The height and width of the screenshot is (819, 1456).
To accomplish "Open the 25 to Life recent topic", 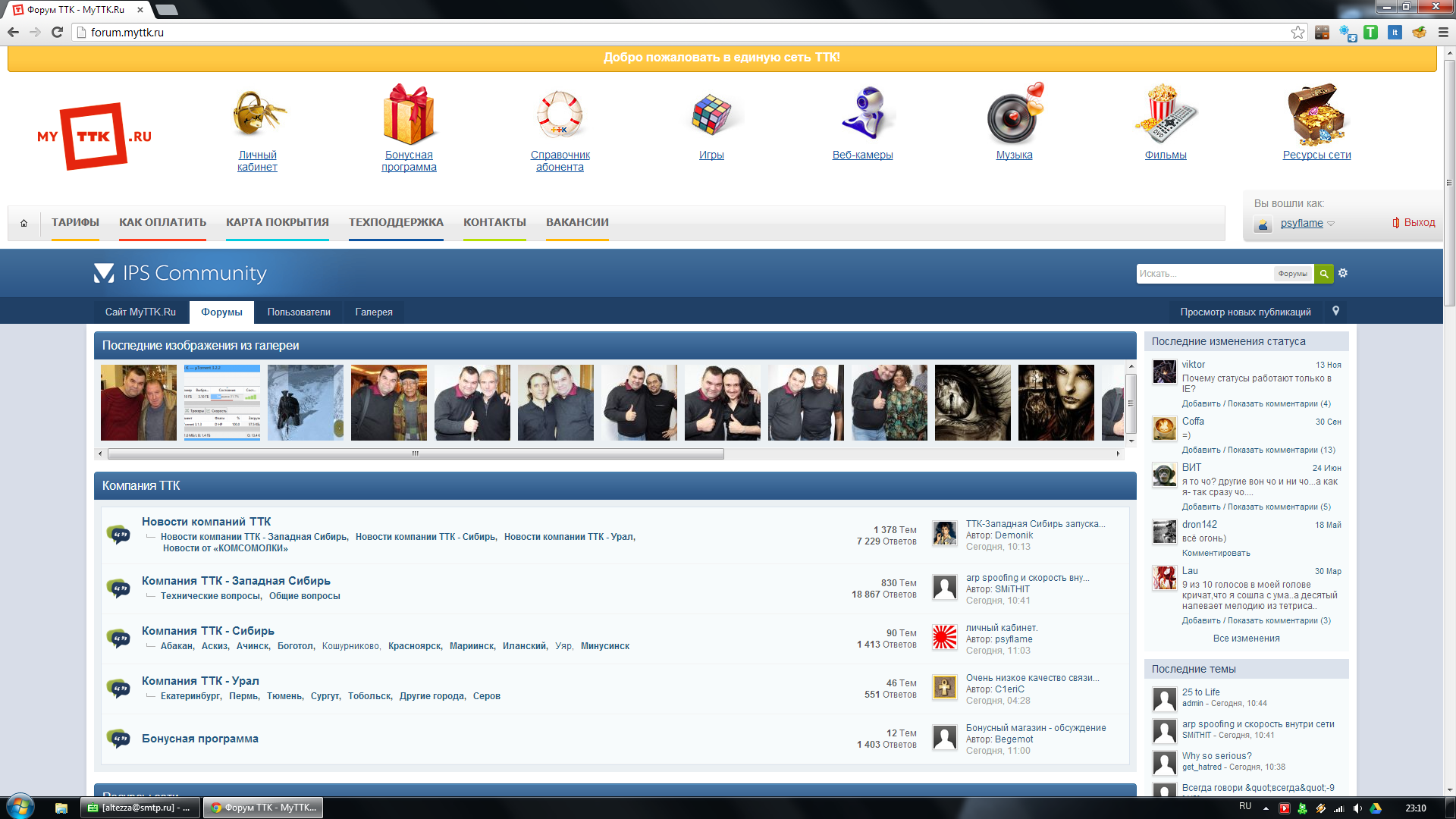I will [x=1201, y=692].
